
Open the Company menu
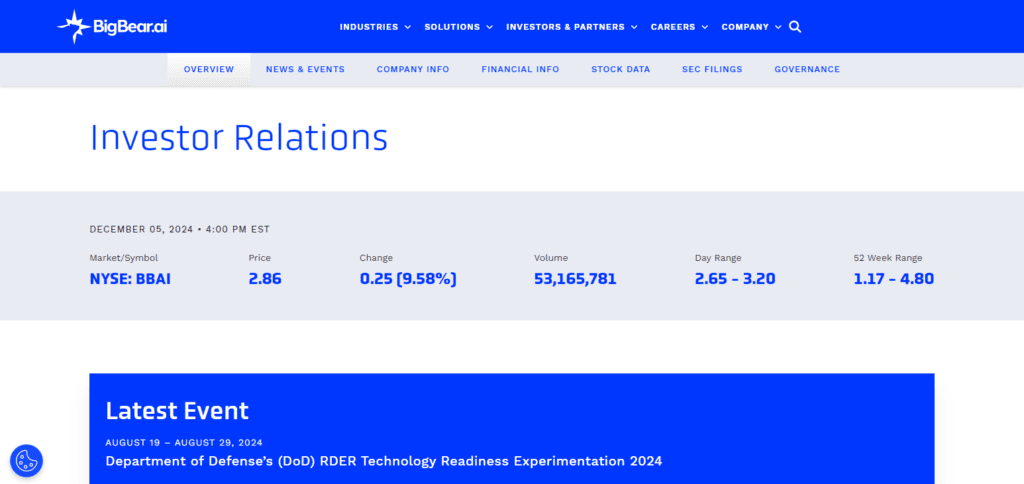pos(745,27)
